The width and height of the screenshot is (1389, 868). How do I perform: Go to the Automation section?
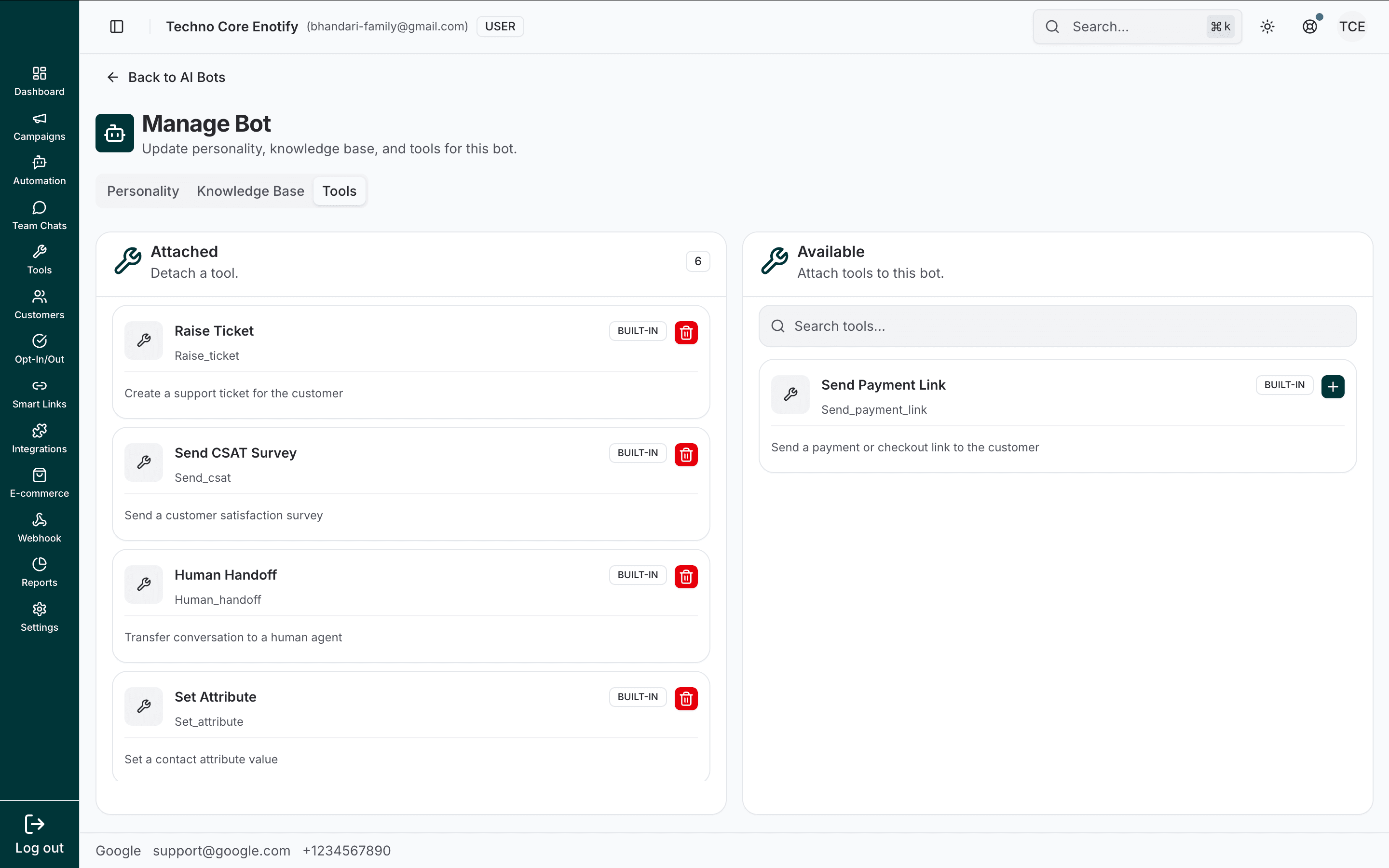pos(39,171)
